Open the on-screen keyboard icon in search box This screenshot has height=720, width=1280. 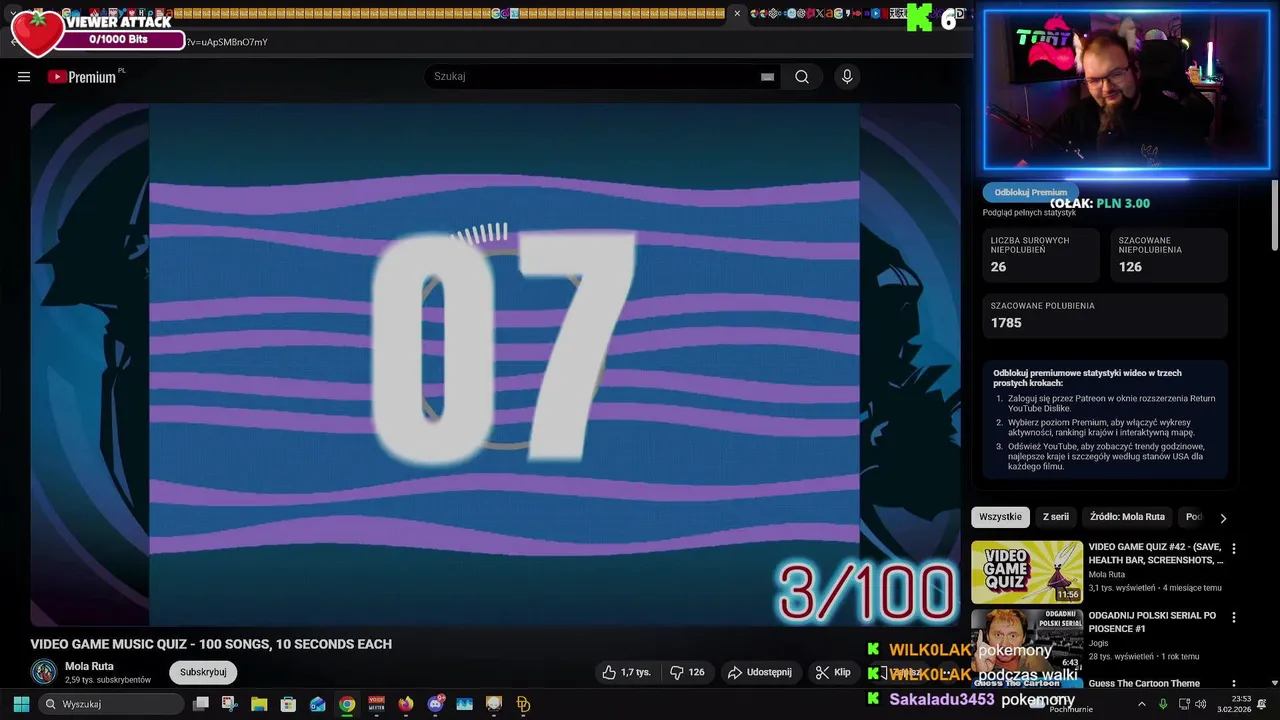pyautogui.click(x=767, y=77)
